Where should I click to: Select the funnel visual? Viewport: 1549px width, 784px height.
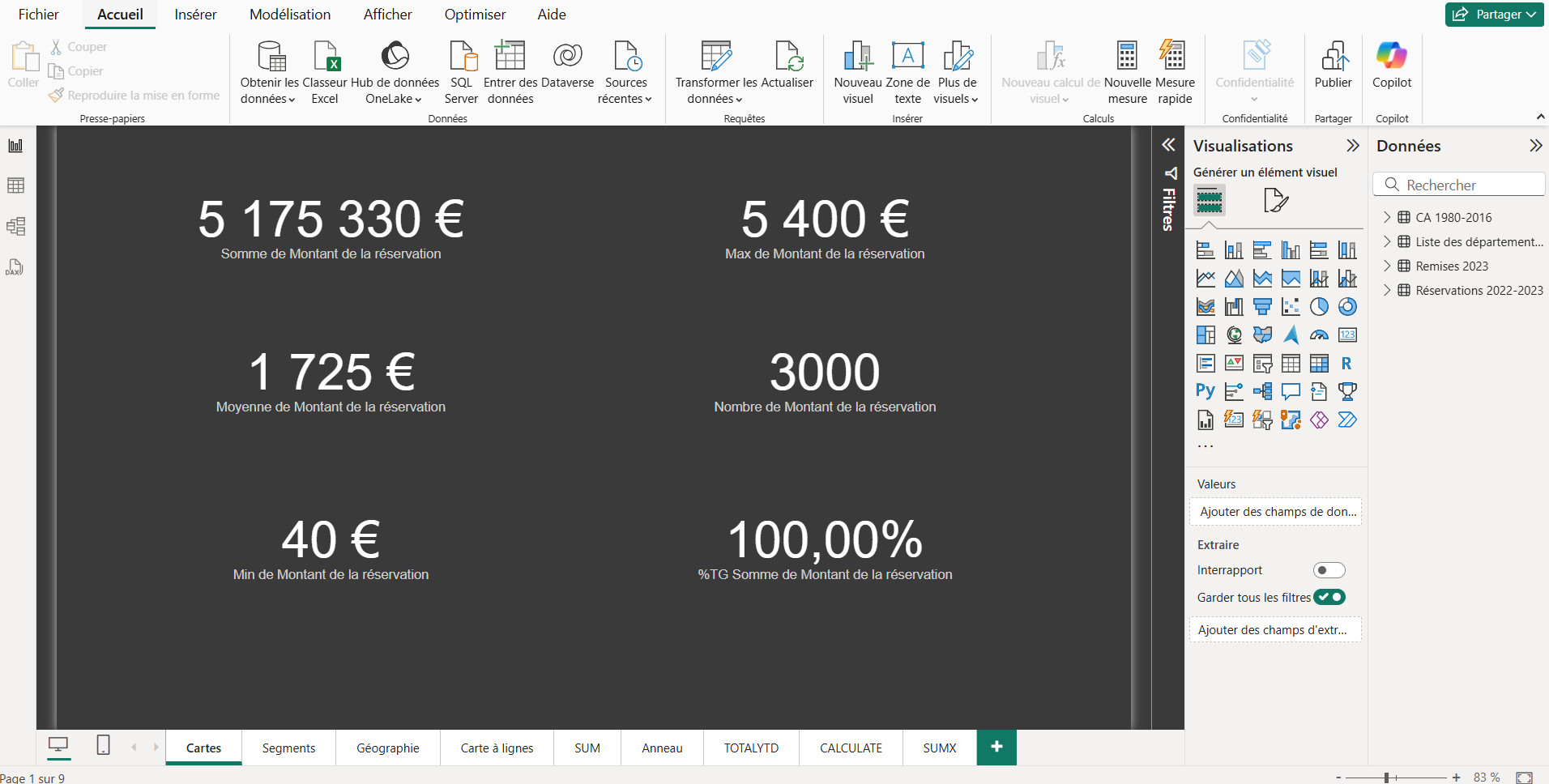[1262, 307]
